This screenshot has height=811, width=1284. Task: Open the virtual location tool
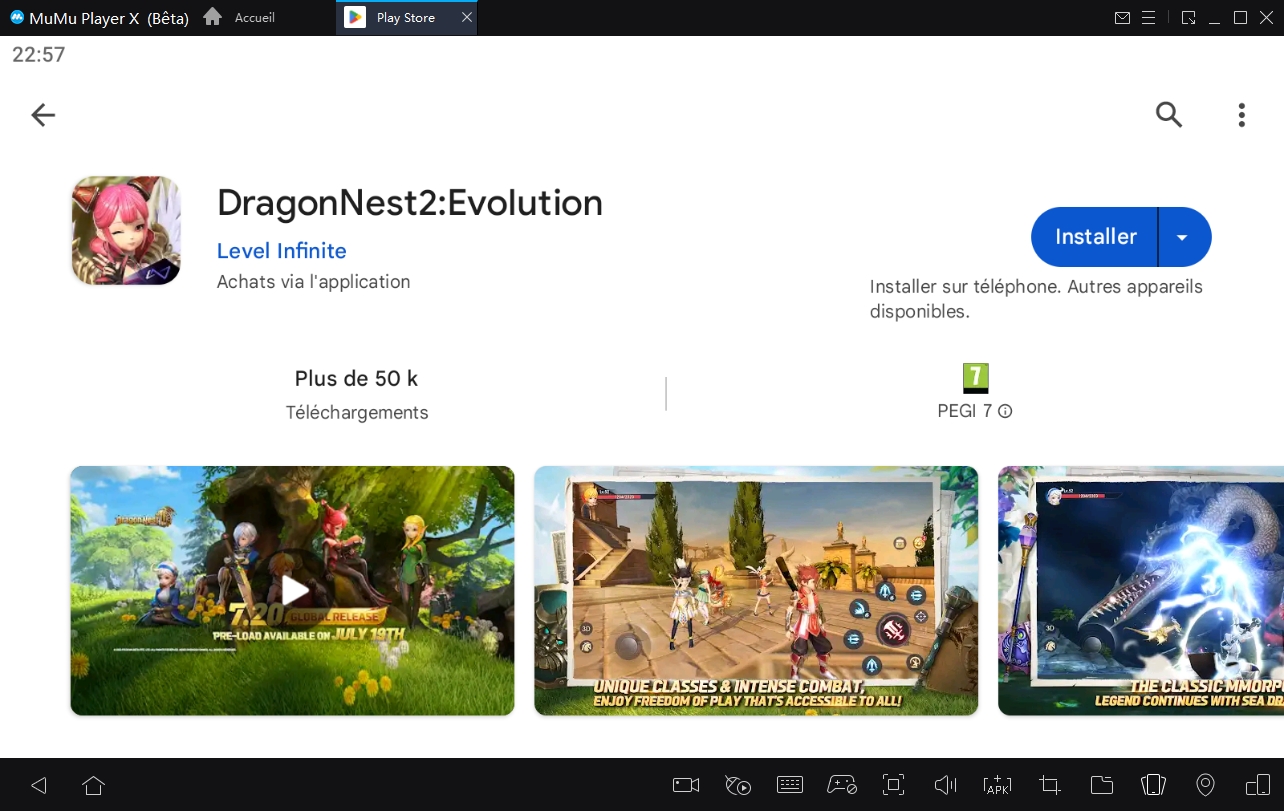coord(1205,785)
